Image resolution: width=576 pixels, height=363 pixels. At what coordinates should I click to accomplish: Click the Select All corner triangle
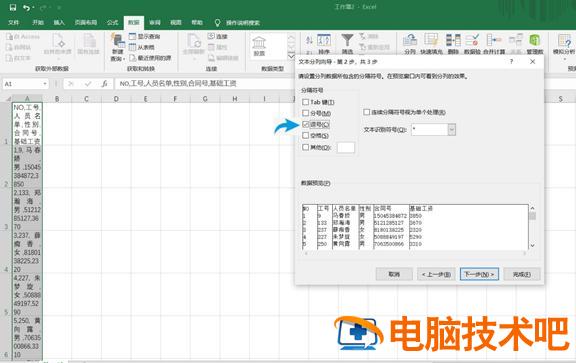(x=8, y=98)
